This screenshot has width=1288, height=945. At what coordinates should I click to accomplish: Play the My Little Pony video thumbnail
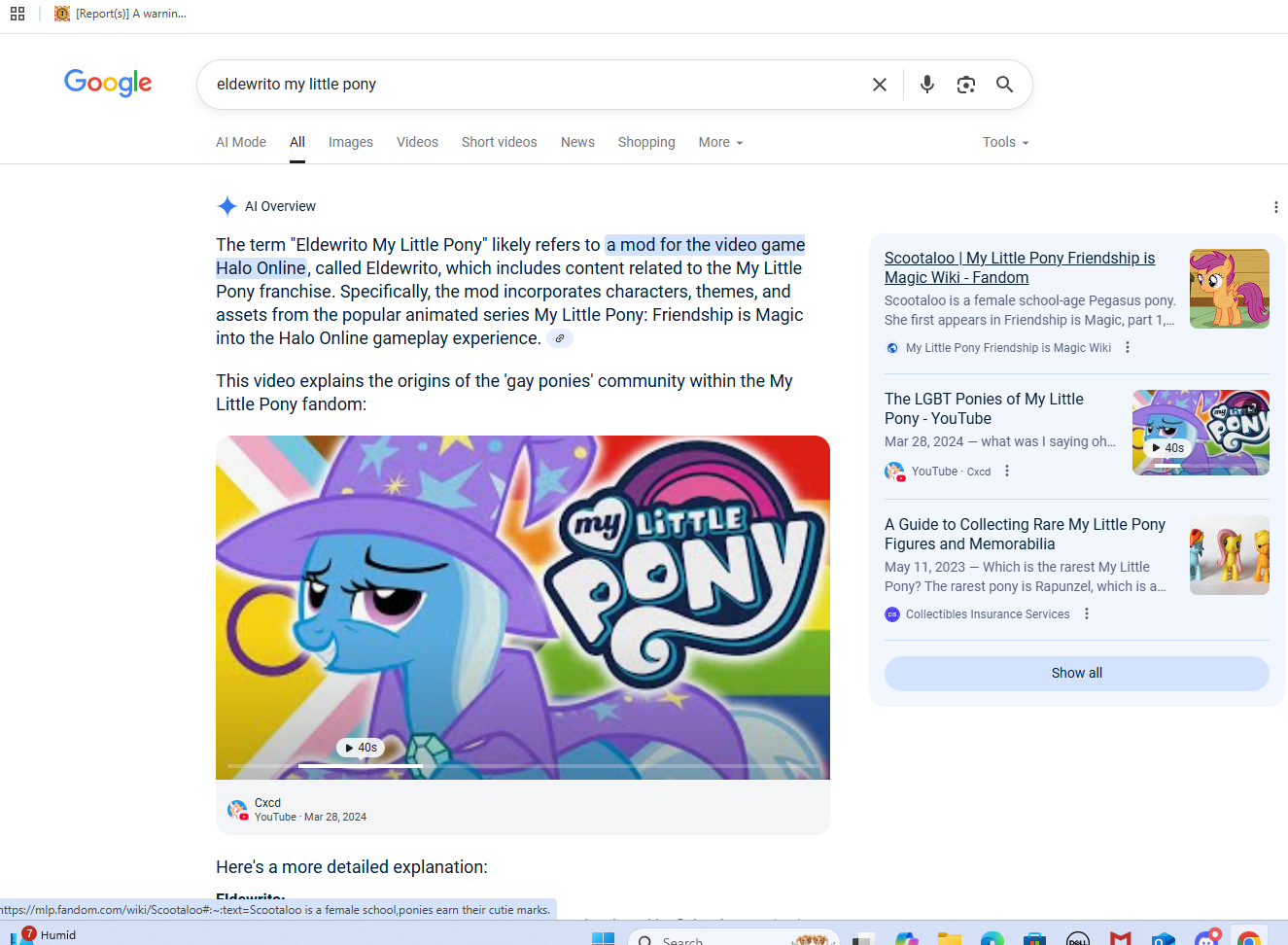523,608
